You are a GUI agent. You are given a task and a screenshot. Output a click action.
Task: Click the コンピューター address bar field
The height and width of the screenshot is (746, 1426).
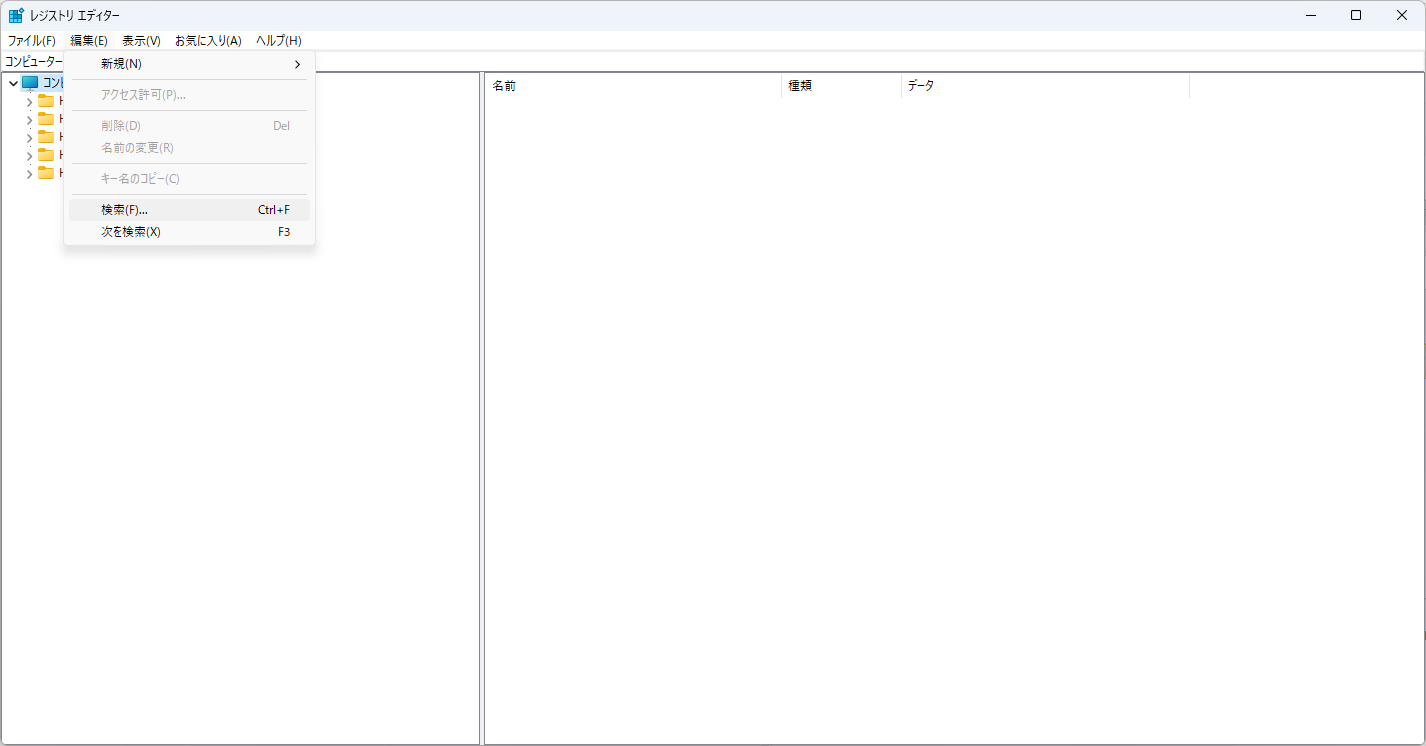pyautogui.click(x=712, y=62)
